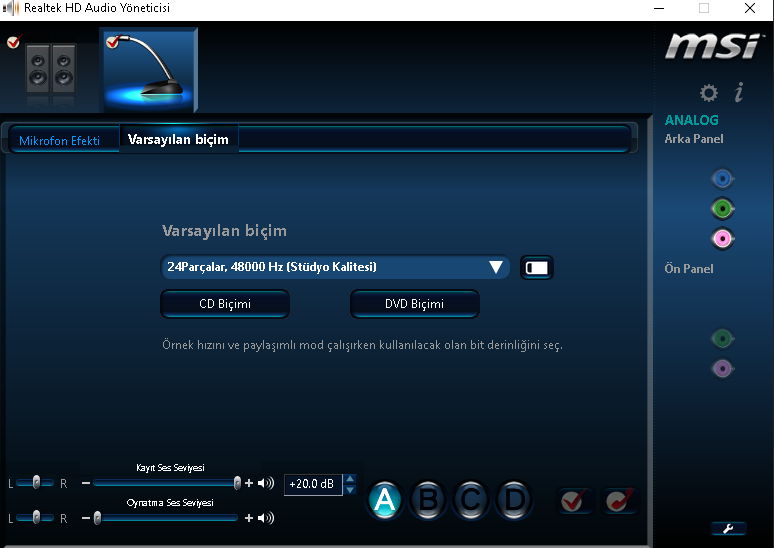Click the recording L-R balance slider

pyautogui.click(x=35, y=483)
